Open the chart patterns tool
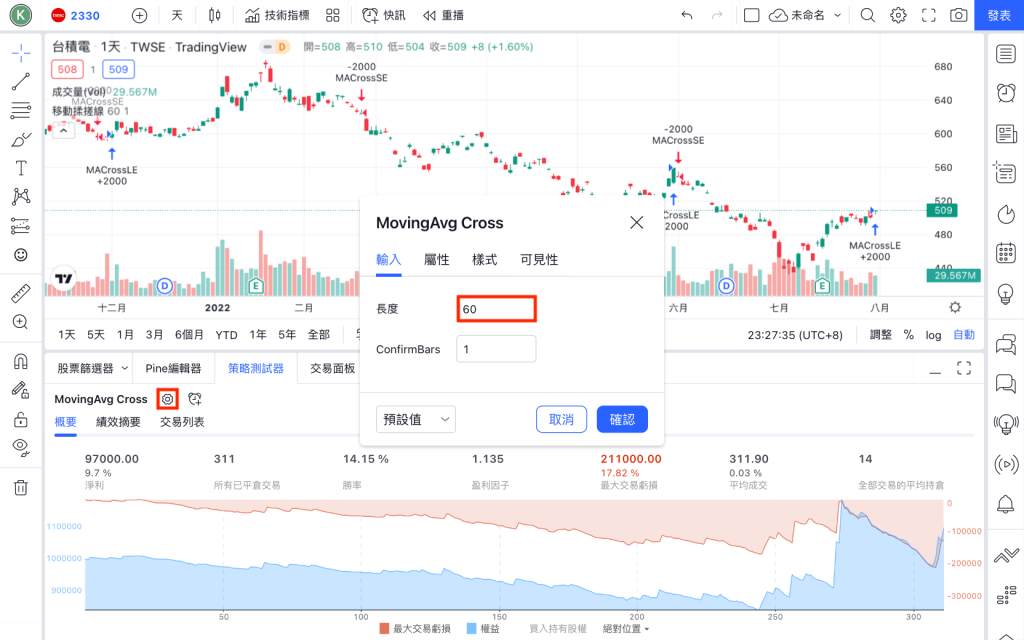This screenshot has height=640, width=1024. click(x=21, y=197)
